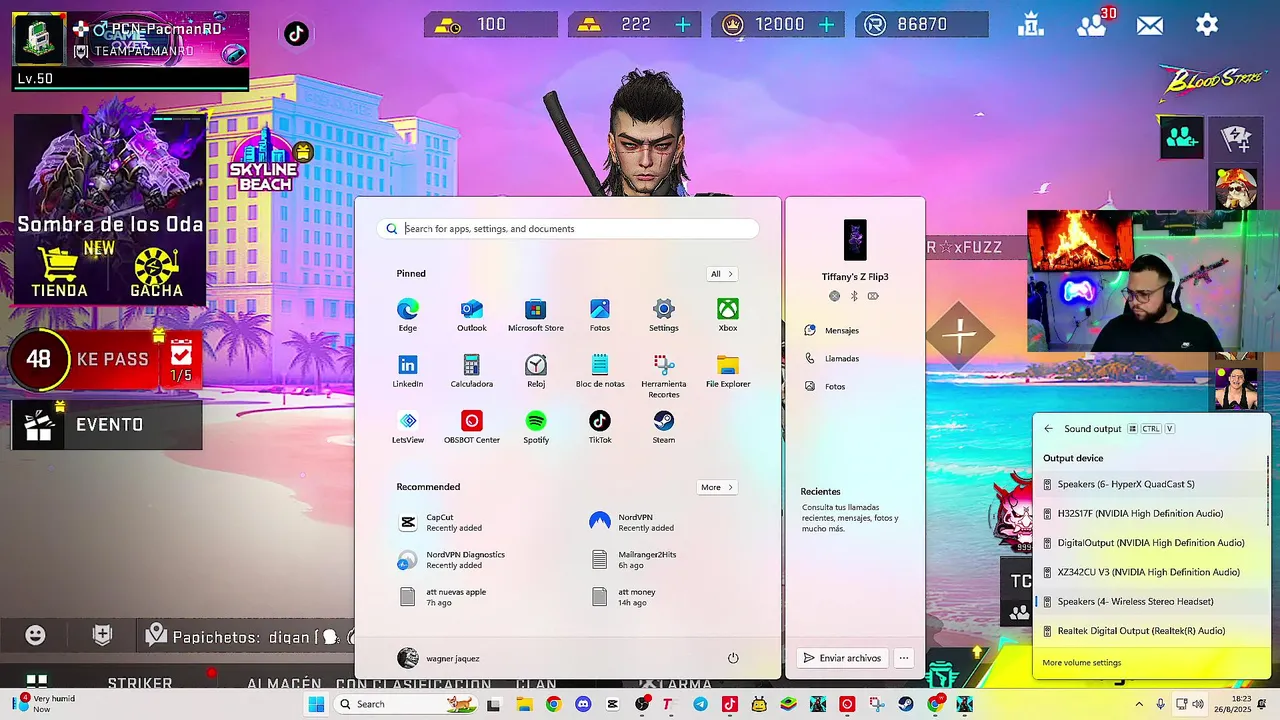Click the Start menu search field
The width and height of the screenshot is (1280, 720).
568,229
